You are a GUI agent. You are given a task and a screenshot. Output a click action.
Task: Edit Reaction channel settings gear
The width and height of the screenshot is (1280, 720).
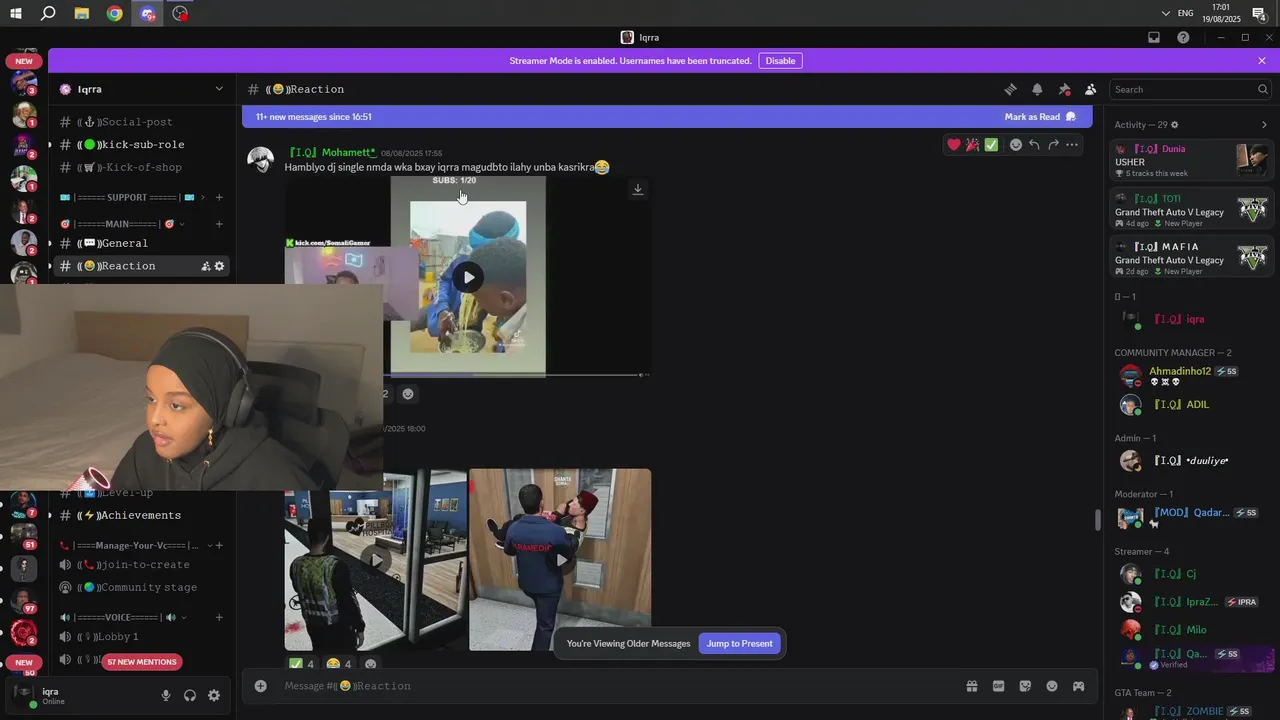pos(220,266)
